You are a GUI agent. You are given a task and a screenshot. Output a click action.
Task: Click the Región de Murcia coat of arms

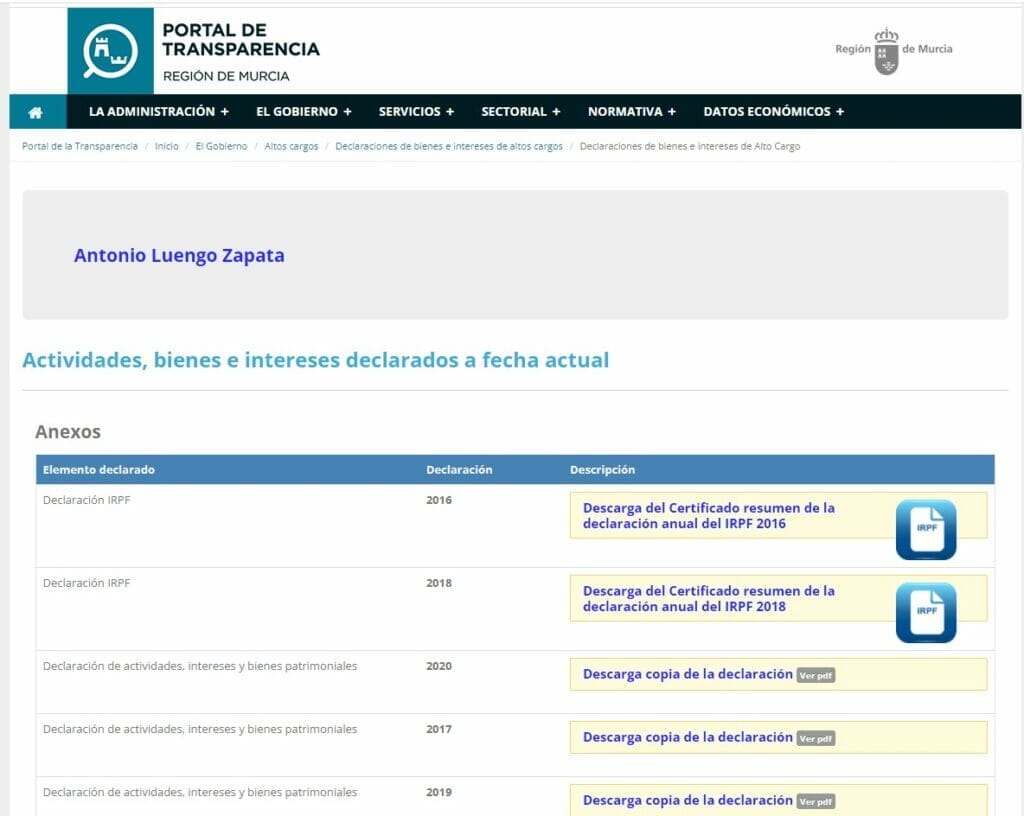(x=886, y=51)
